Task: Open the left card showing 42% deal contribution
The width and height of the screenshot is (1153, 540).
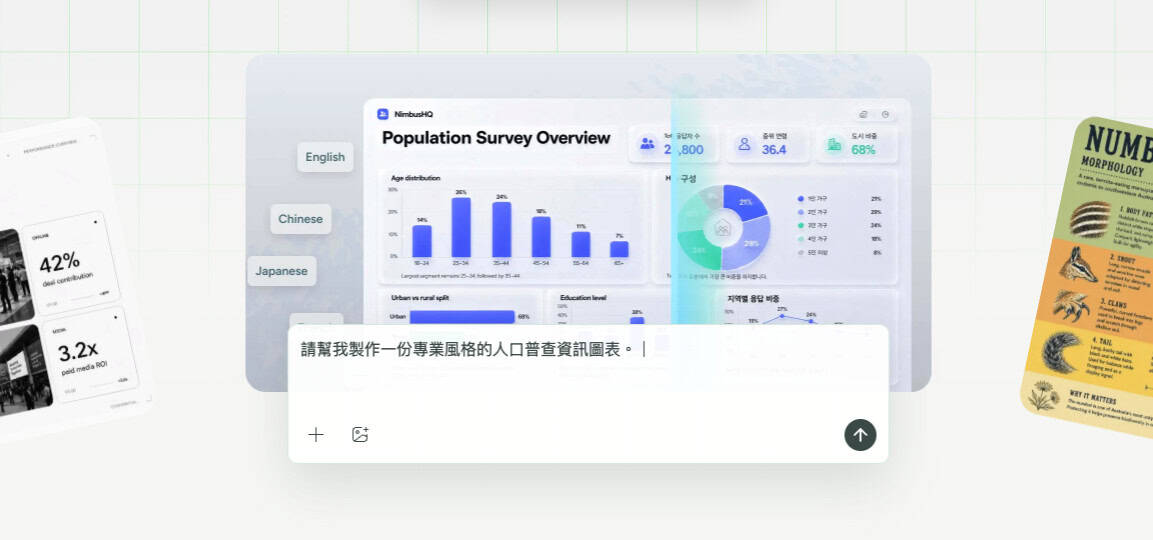Action: coord(70,263)
